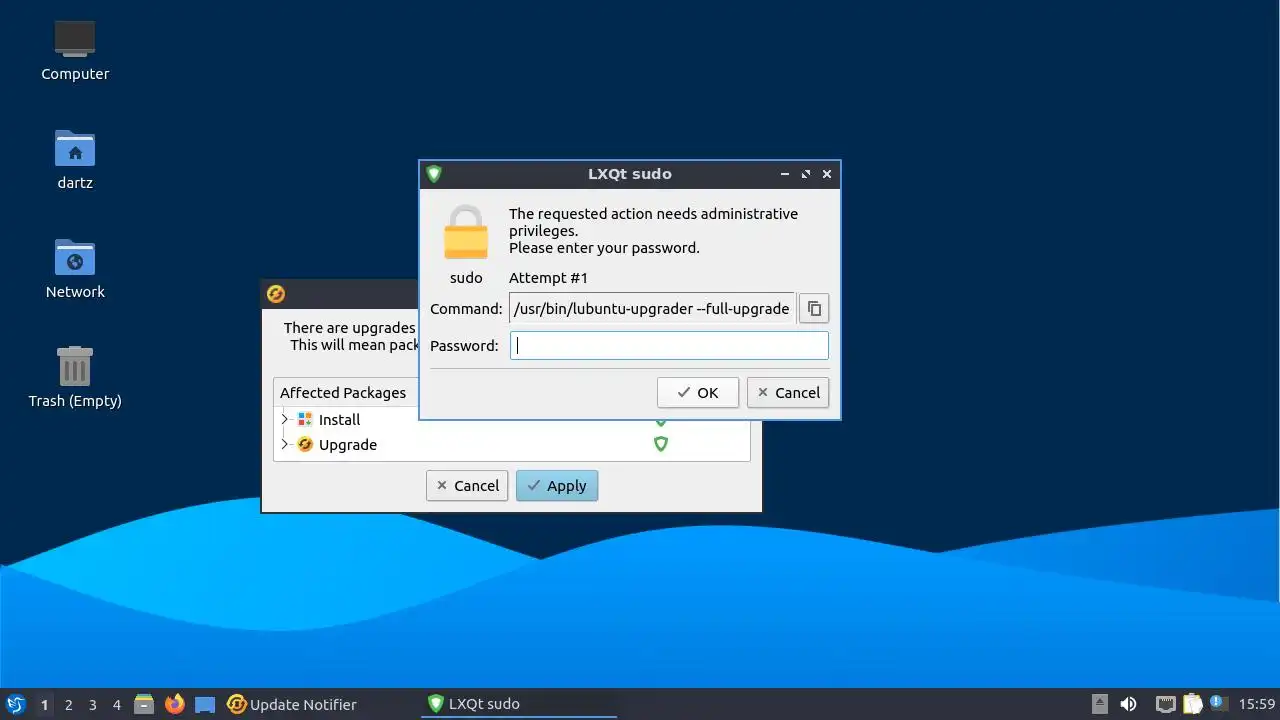Screen dimensions: 1280x720
Task: Expand the Upgrade package group
Action: (x=285, y=445)
